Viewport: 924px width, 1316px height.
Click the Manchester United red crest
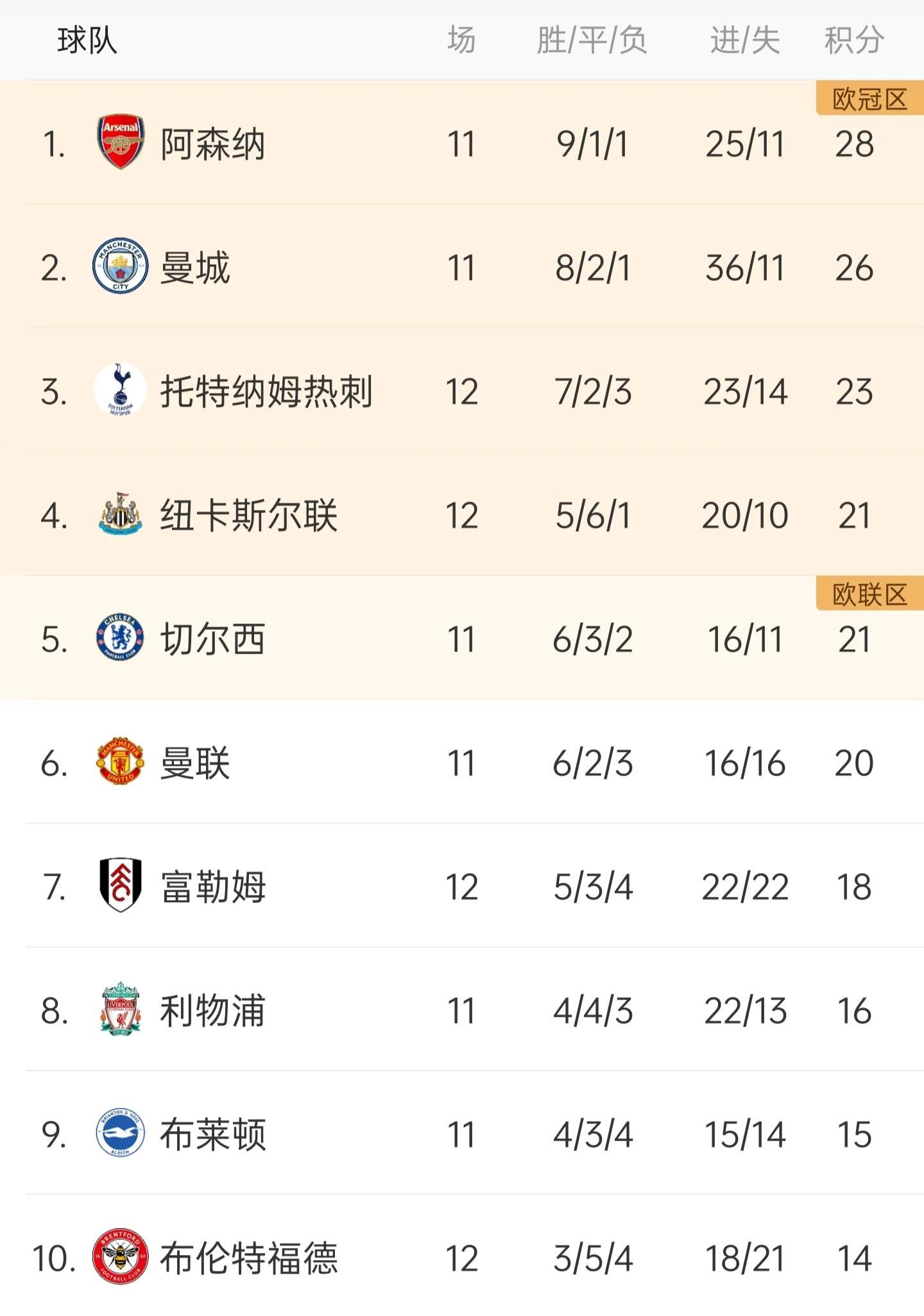121,762
